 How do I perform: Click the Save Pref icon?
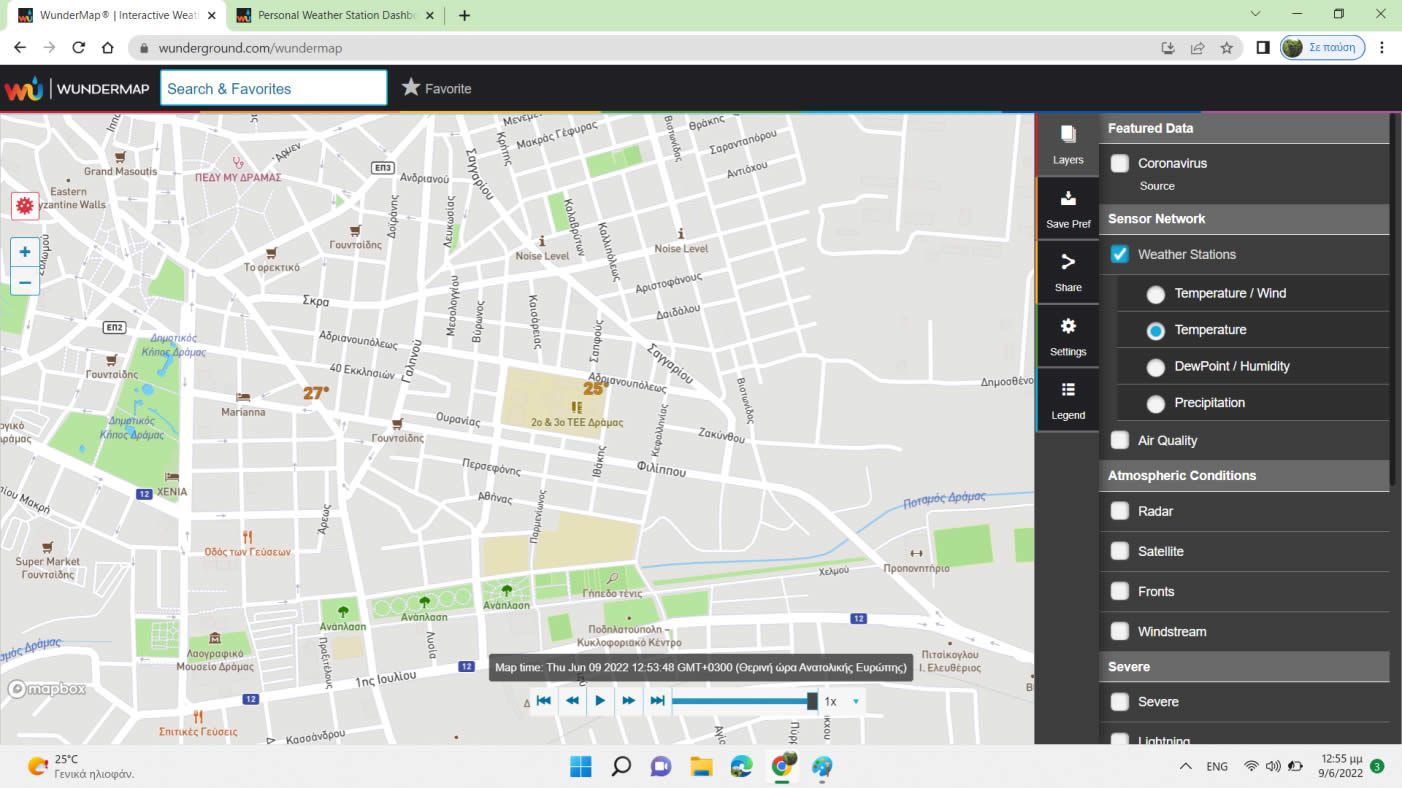1067,208
